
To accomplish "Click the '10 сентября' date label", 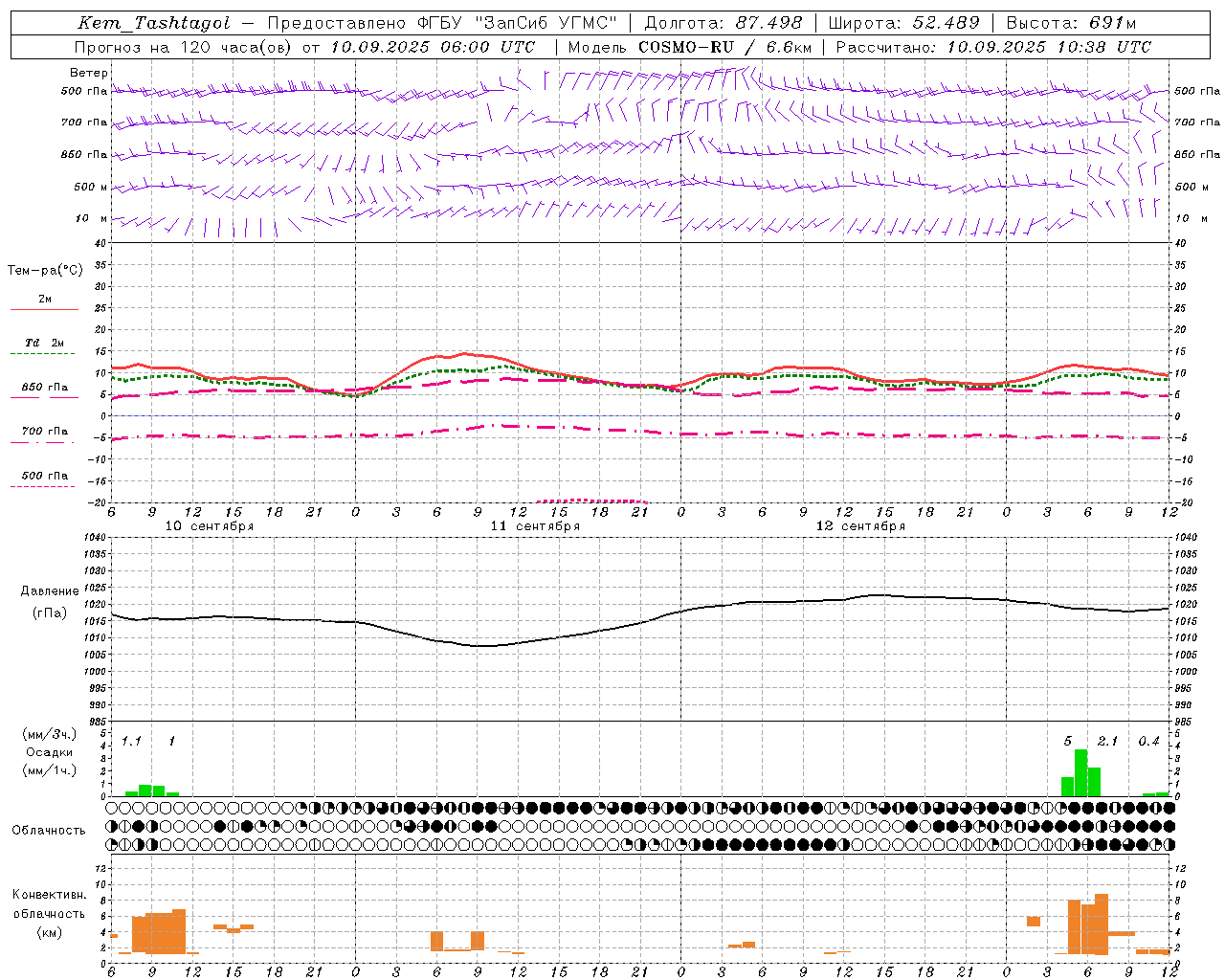I will (x=210, y=526).
